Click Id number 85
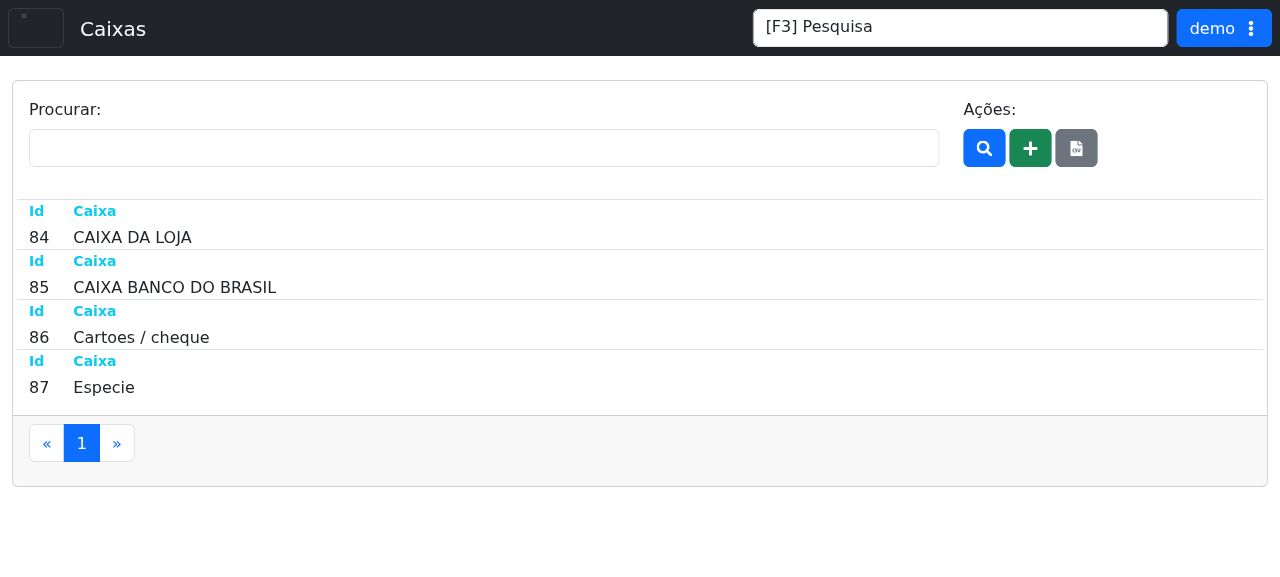 coord(39,288)
